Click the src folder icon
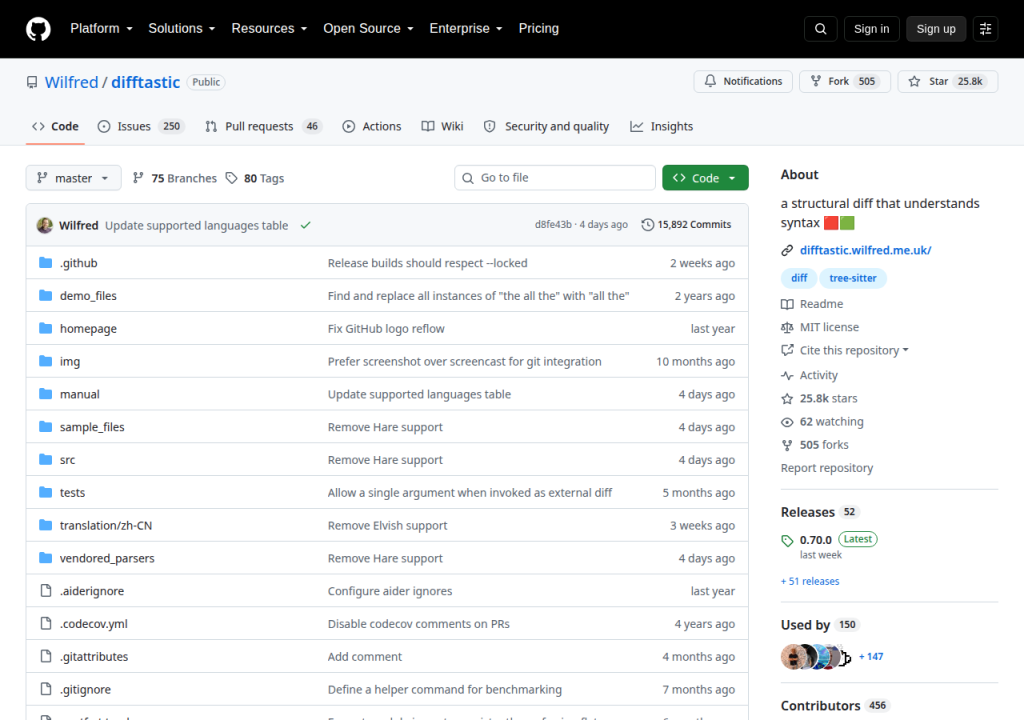1024x720 pixels. (x=45, y=459)
